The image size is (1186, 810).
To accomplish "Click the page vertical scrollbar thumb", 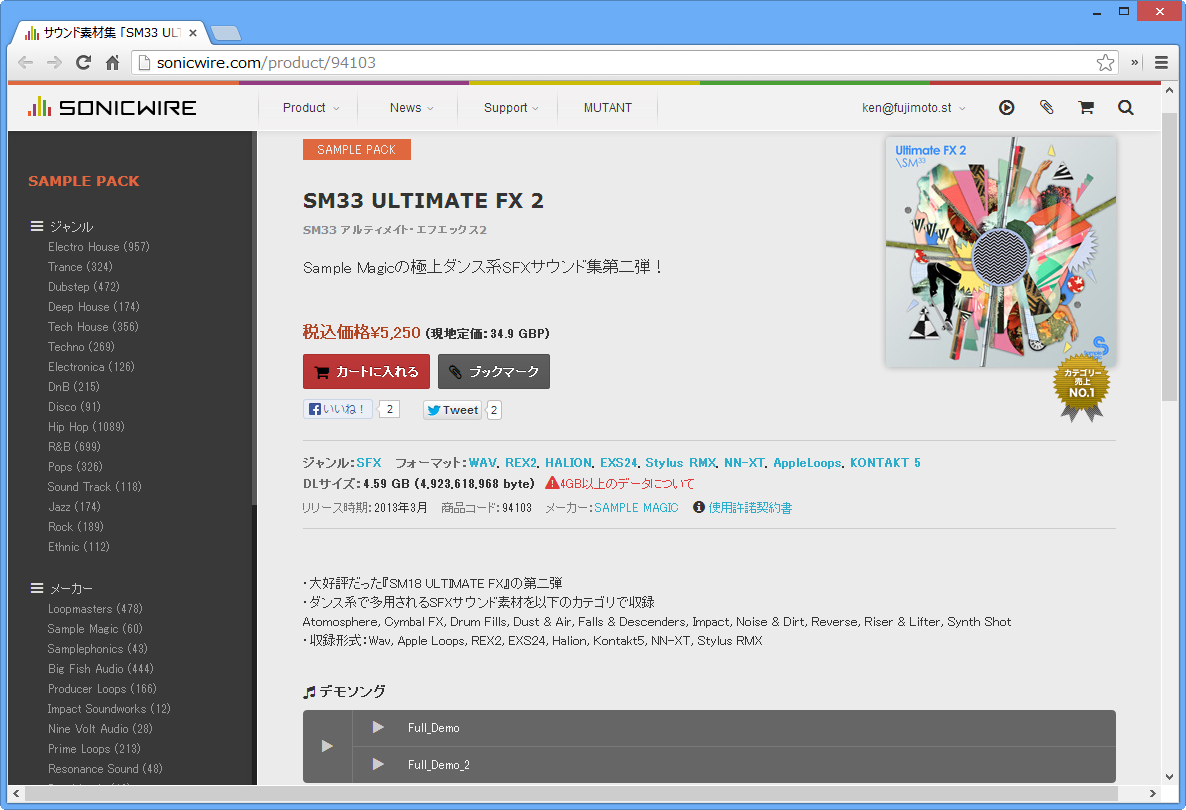I will pos(1169,257).
